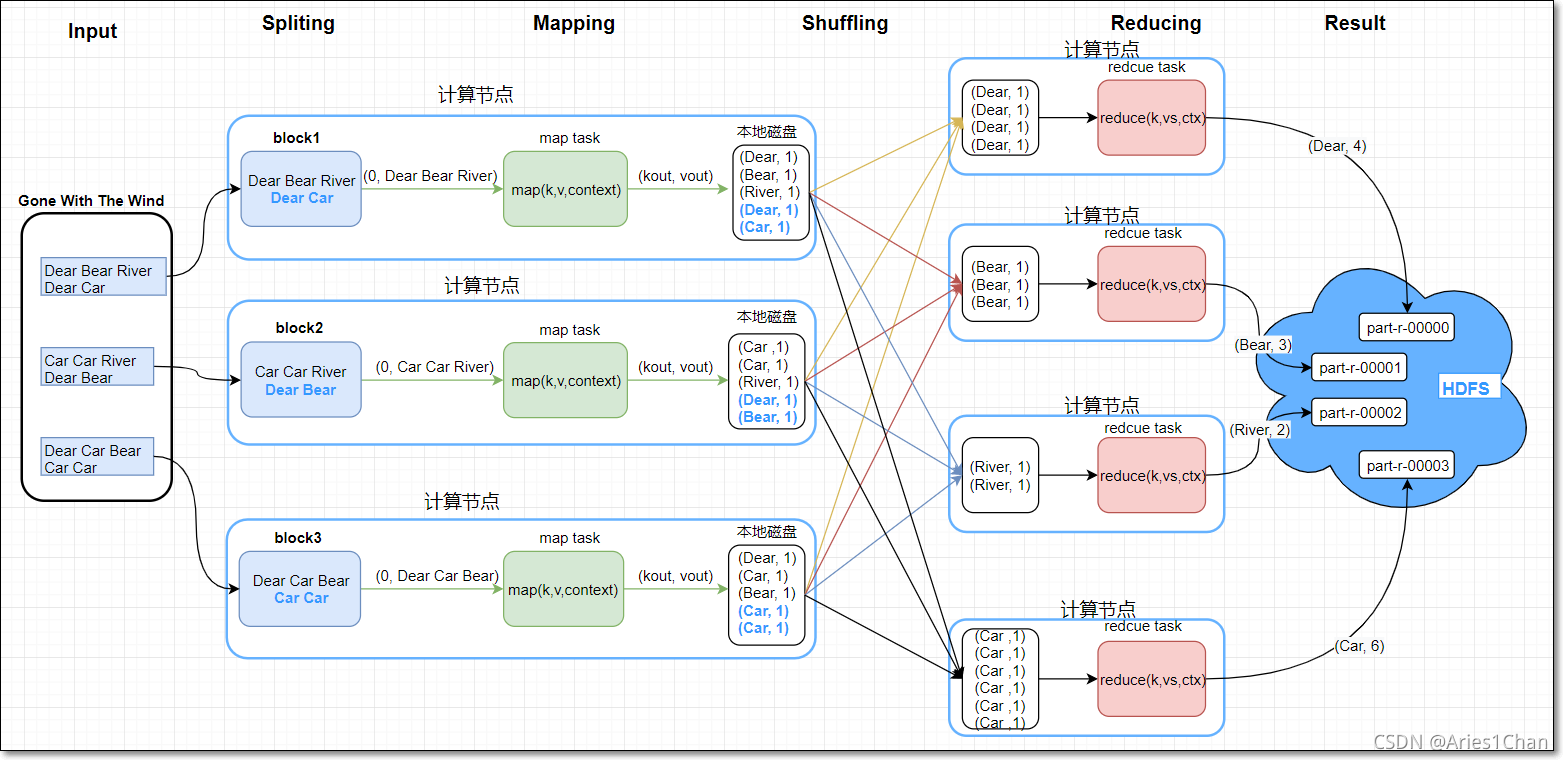Image resolution: width=1563 pixels, height=760 pixels.
Task: Select the map(k,v,context) box in block1 row
Action: coord(565,189)
